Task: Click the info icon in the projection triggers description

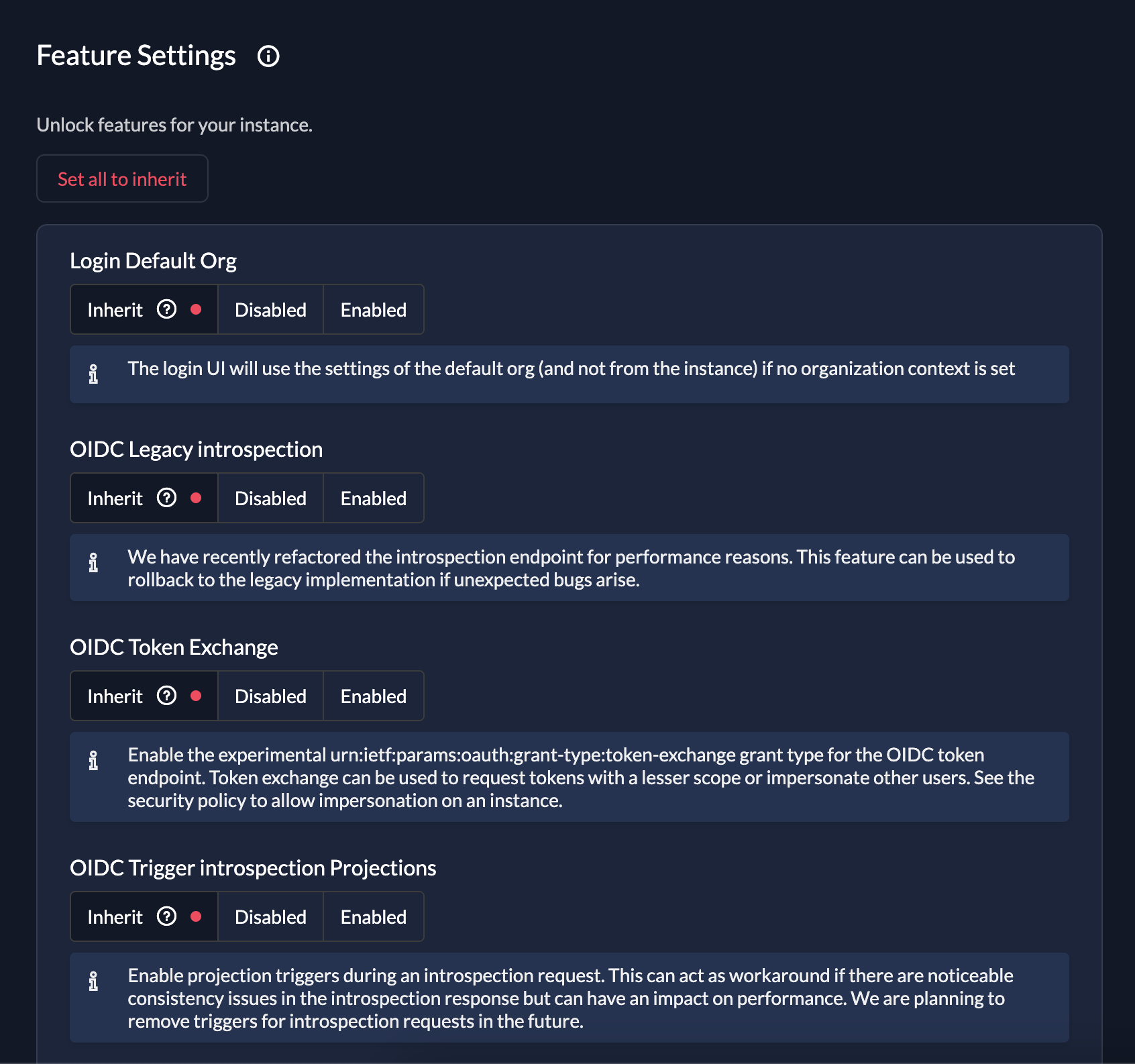Action: 94,980
